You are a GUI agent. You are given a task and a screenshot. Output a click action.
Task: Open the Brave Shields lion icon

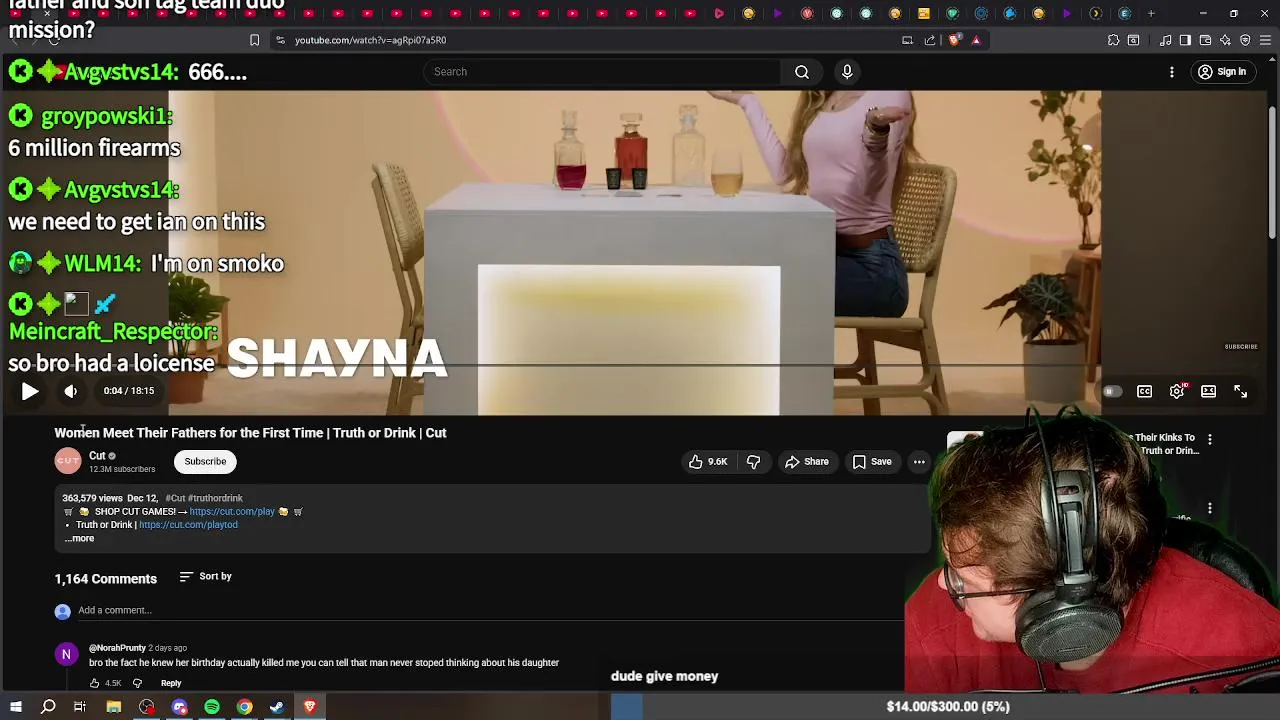click(954, 40)
